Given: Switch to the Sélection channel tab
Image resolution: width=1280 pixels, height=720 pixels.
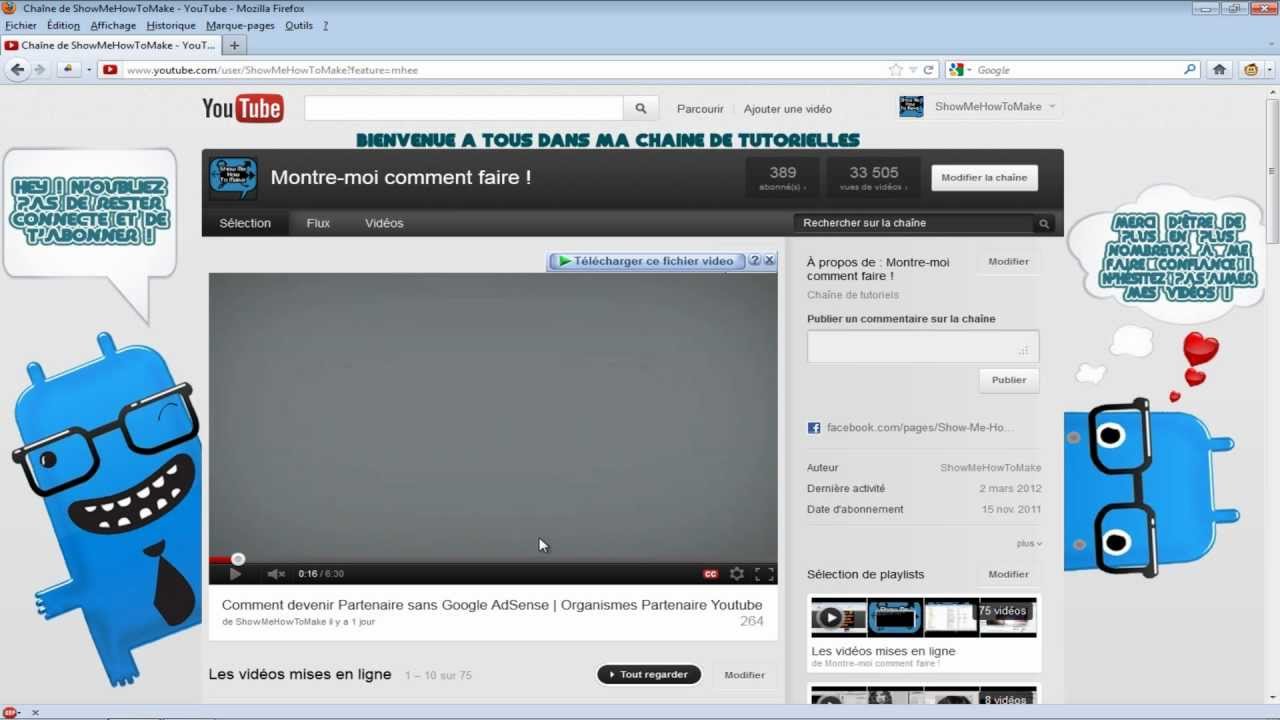Looking at the screenshot, I should click(245, 223).
